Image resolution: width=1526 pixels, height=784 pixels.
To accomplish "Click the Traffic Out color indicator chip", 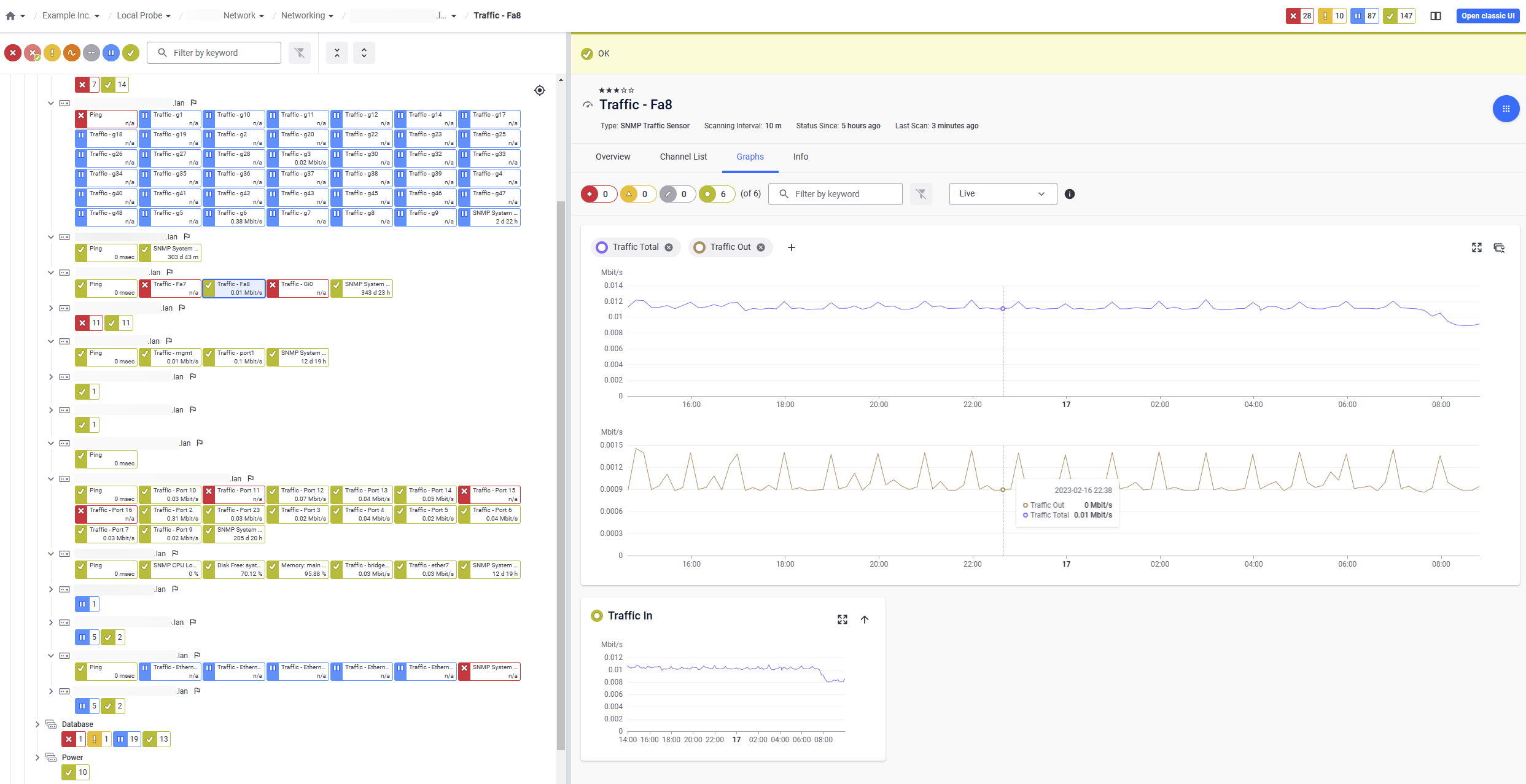I will pyautogui.click(x=699, y=247).
